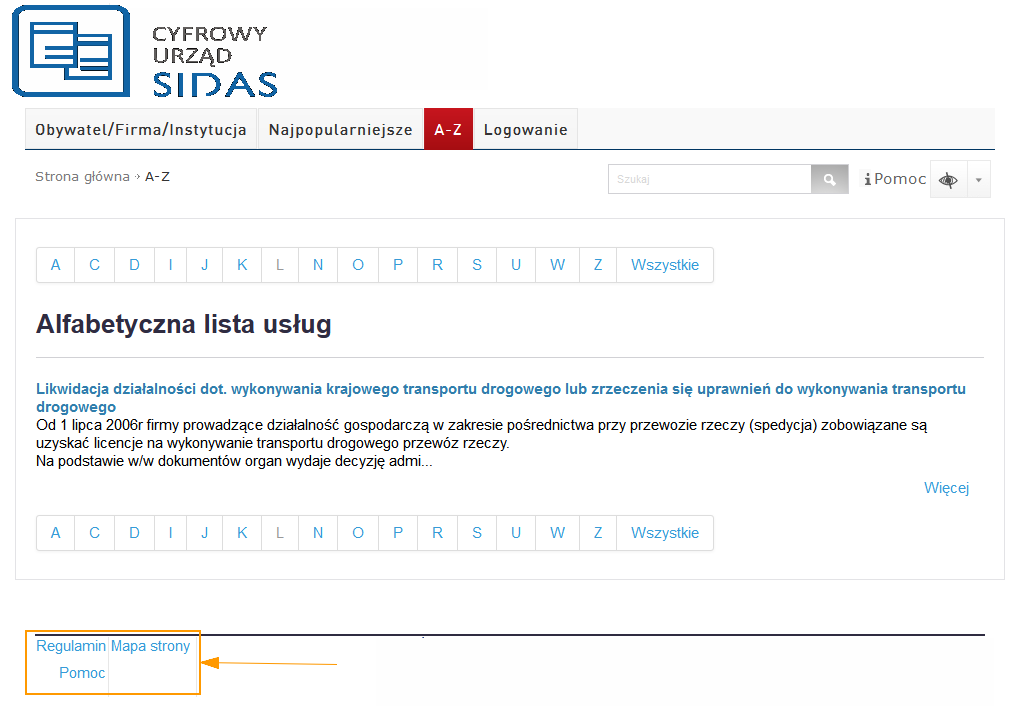
Task: Open the Regulamin footer link
Action: 71,646
